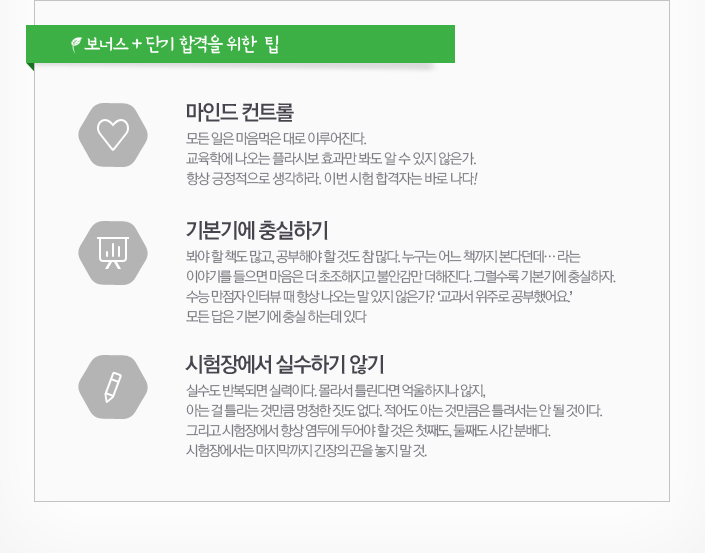Click the dark green folded ribbon corner
This screenshot has width=705, height=553.
coord(31,66)
